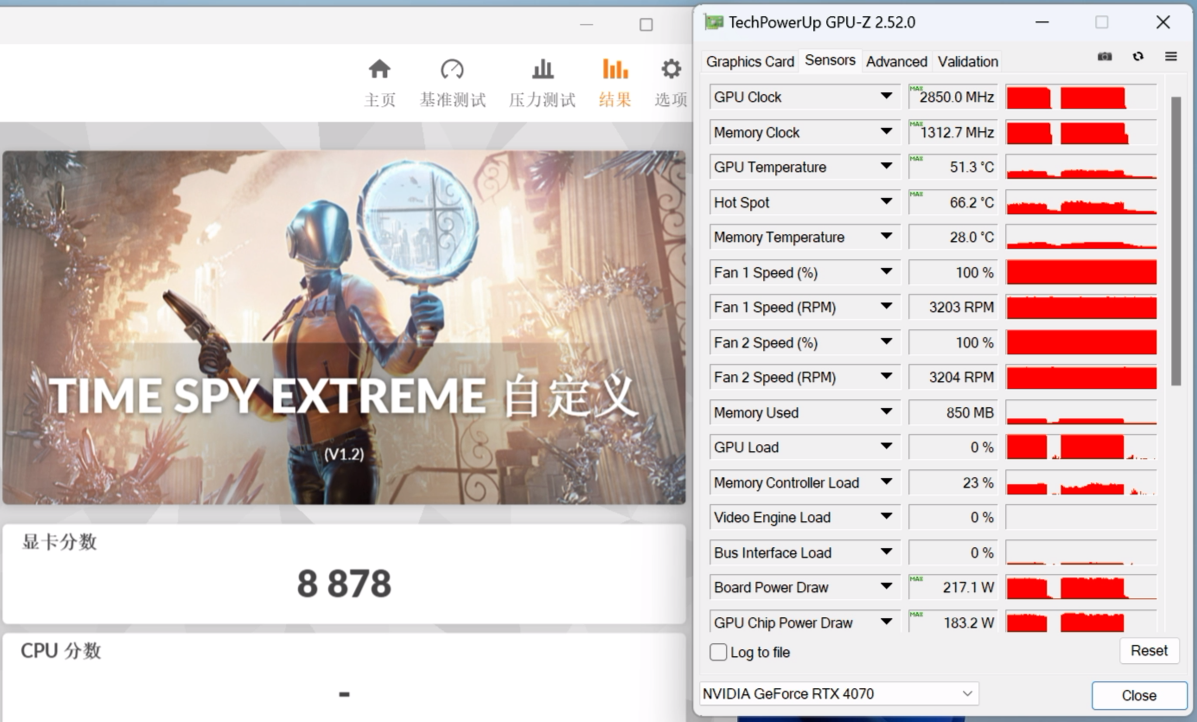Viewport: 1197px width, 722px height.
Task: Switch to the Advanced tab
Action: point(896,62)
